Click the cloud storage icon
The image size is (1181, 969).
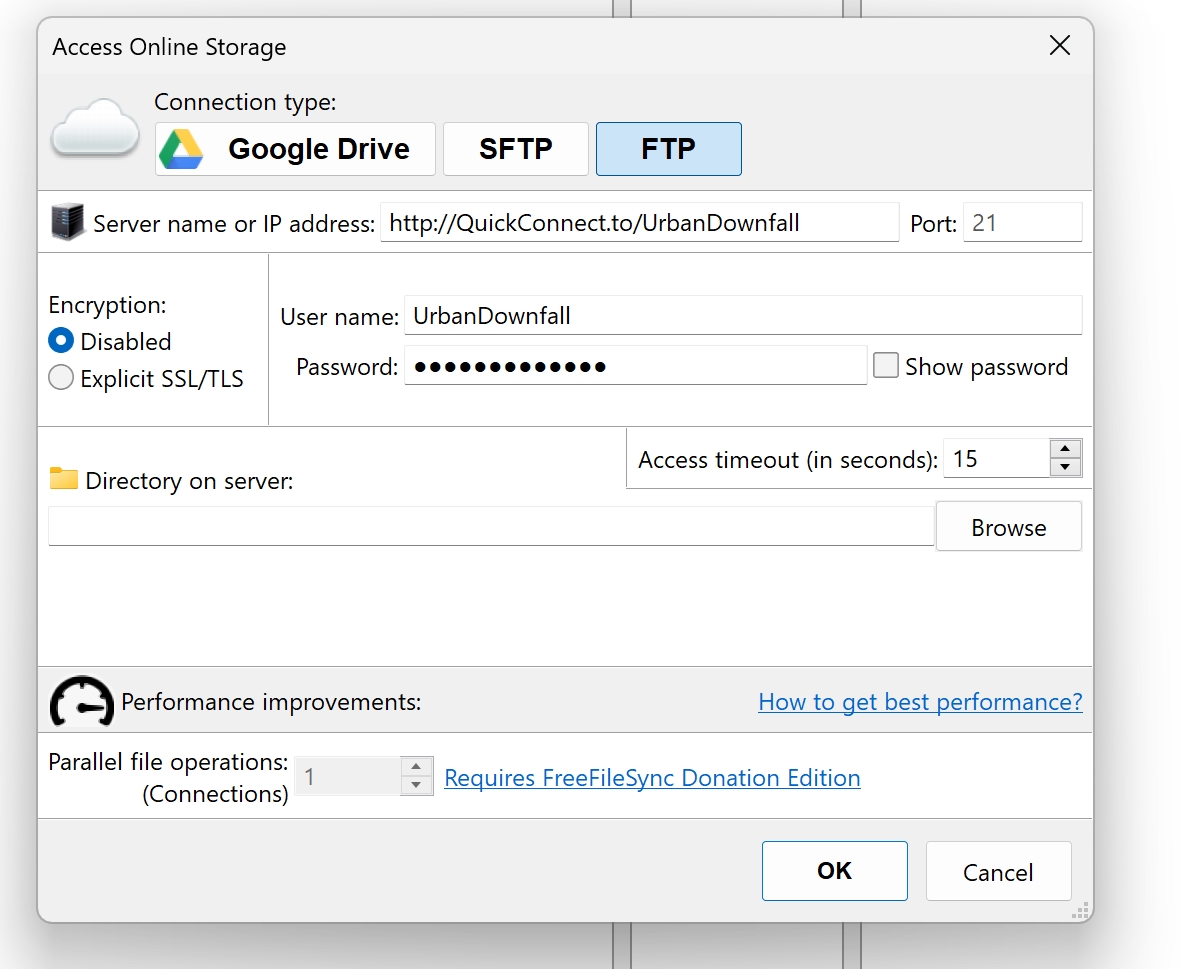[95, 126]
